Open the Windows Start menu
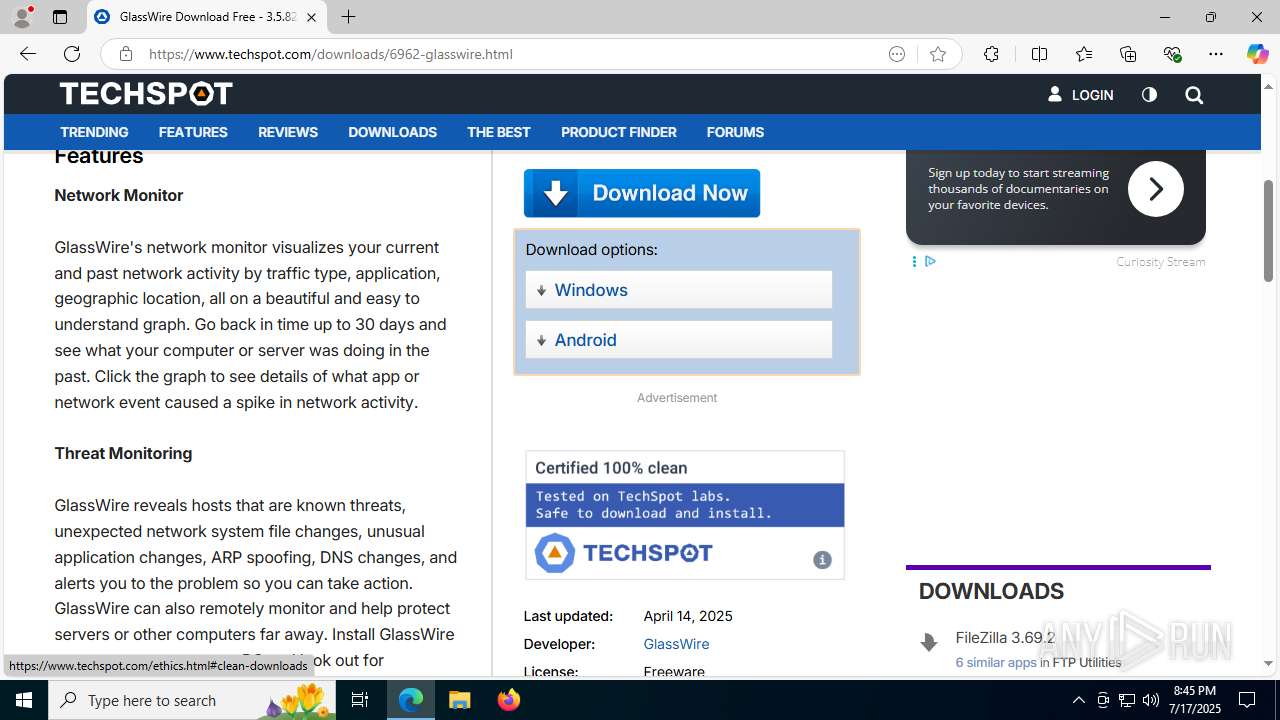The image size is (1280, 720). 24,700
